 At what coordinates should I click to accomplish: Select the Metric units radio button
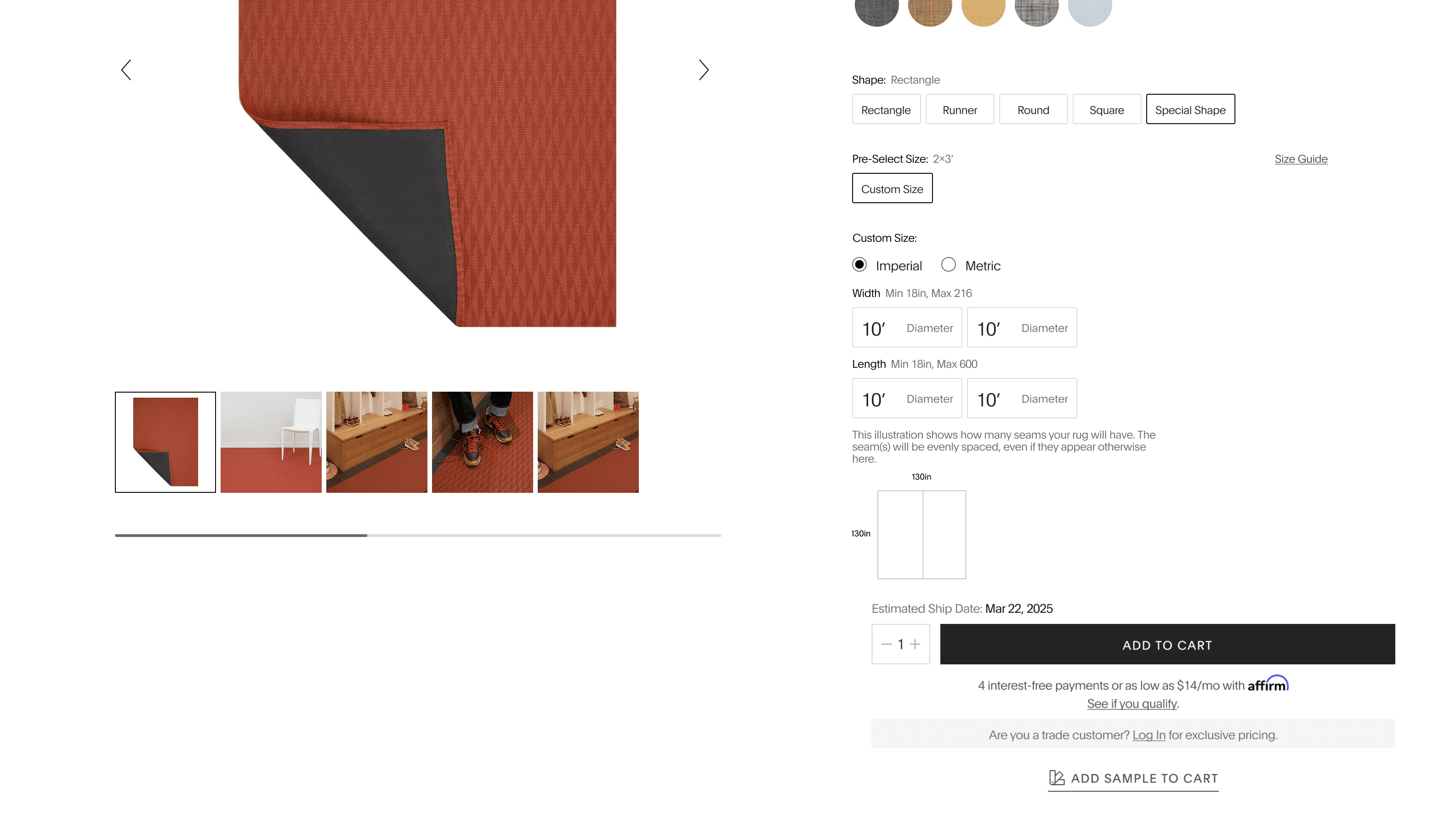(x=949, y=265)
